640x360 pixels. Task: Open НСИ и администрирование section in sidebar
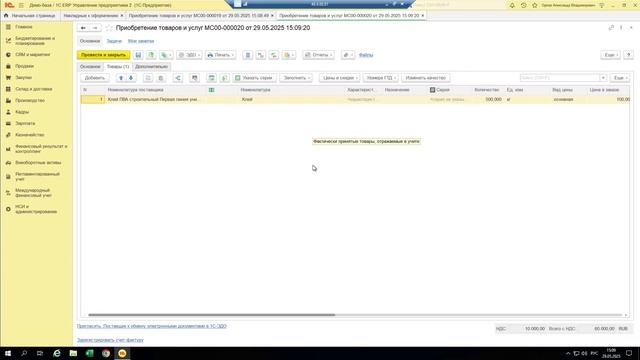tap(36, 209)
